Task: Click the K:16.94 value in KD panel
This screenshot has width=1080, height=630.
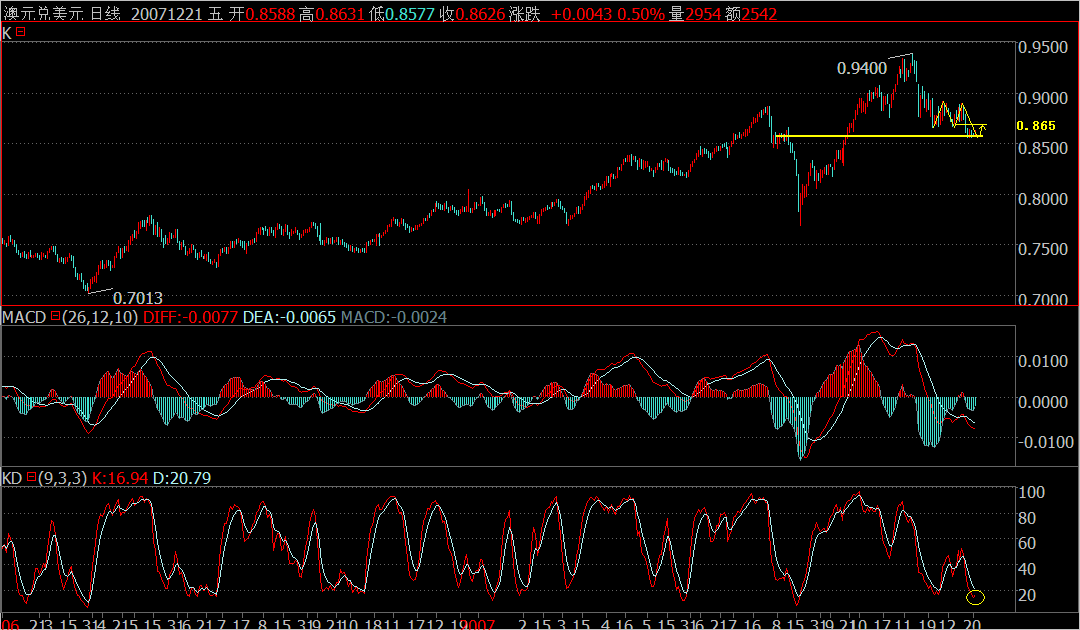Action: (118, 478)
